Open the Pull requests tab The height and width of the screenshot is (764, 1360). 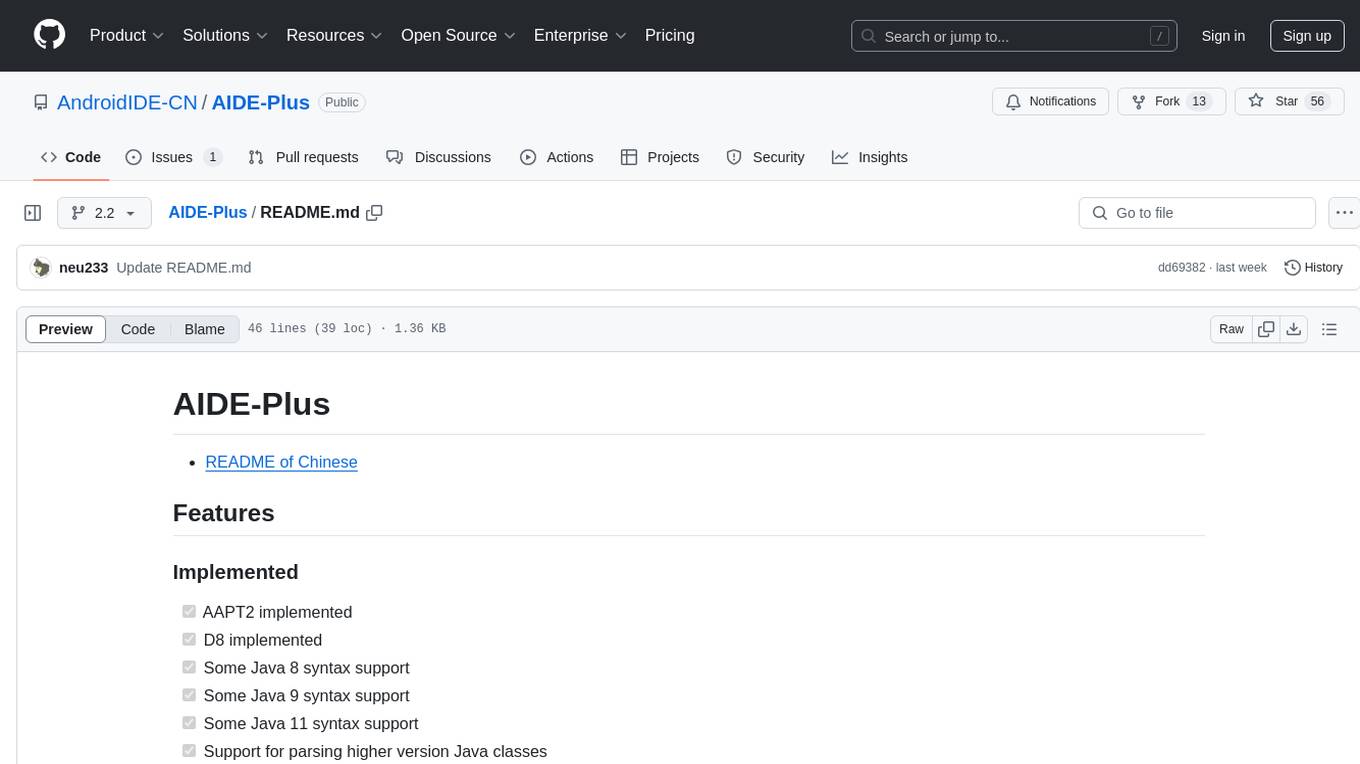(x=303, y=157)
